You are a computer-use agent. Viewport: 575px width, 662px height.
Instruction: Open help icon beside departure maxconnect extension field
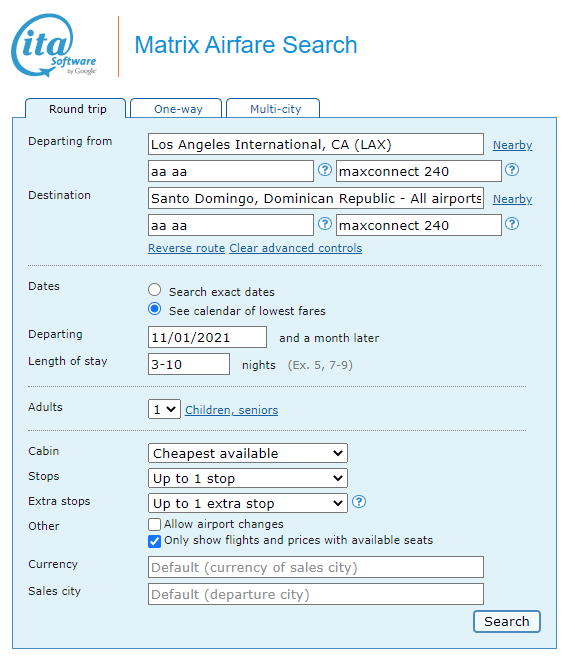(512, 170)
